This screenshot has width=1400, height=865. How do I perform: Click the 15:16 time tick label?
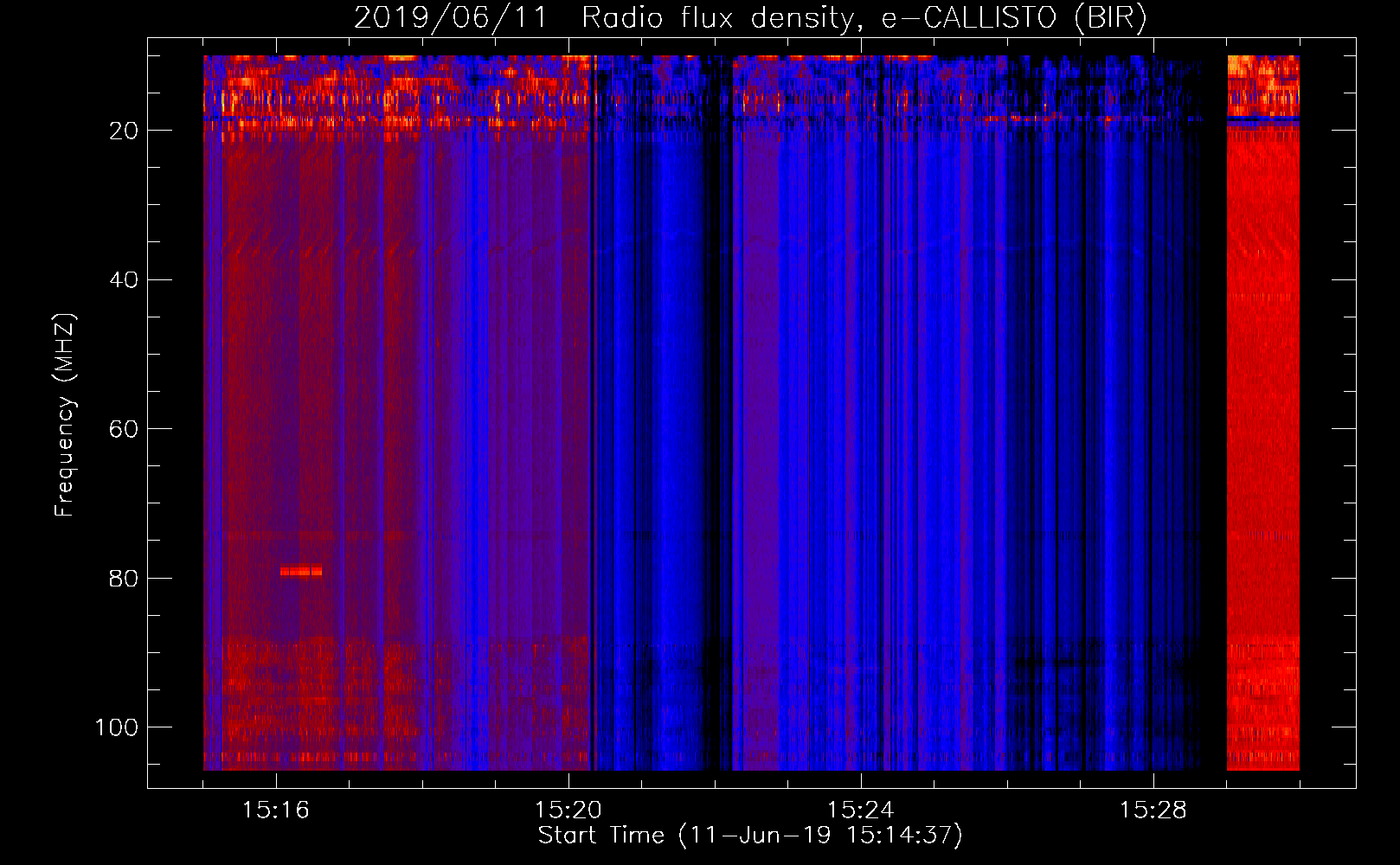276,811
